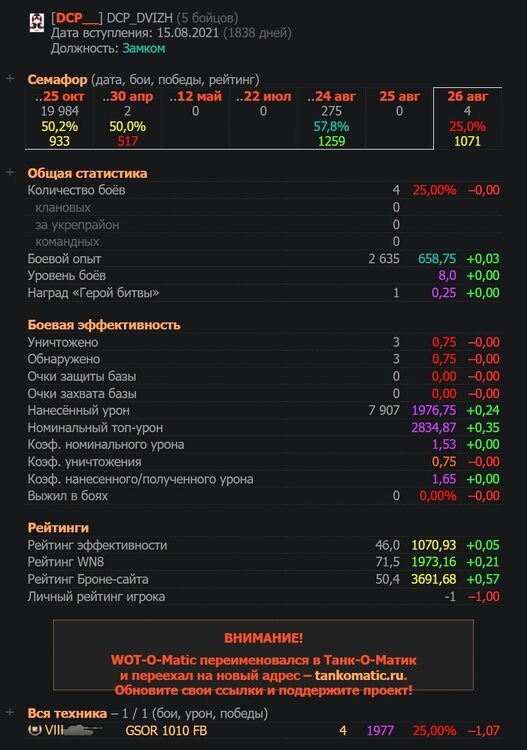This screenshot has width=527, height=750.
Task: Click the Очки захвата базы row
Action: (x=264, y=394)
